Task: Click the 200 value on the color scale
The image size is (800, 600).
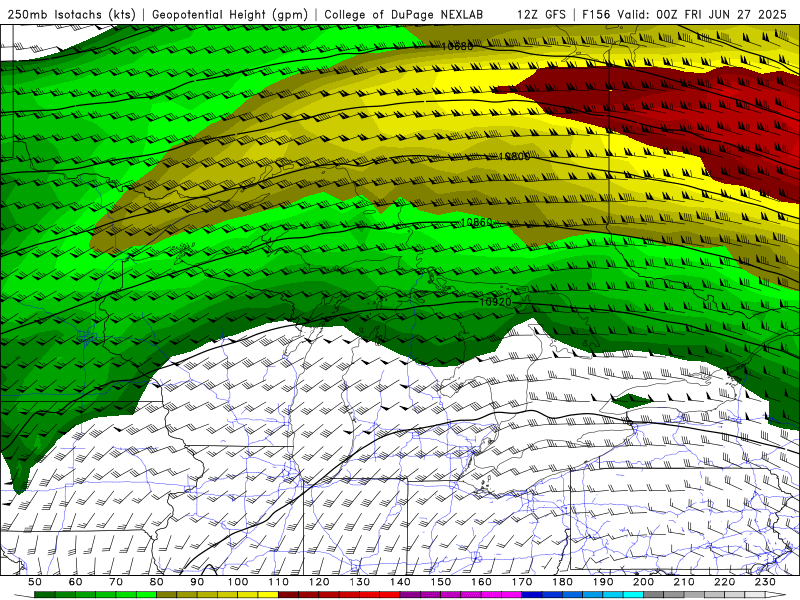Action: point(643,582)
